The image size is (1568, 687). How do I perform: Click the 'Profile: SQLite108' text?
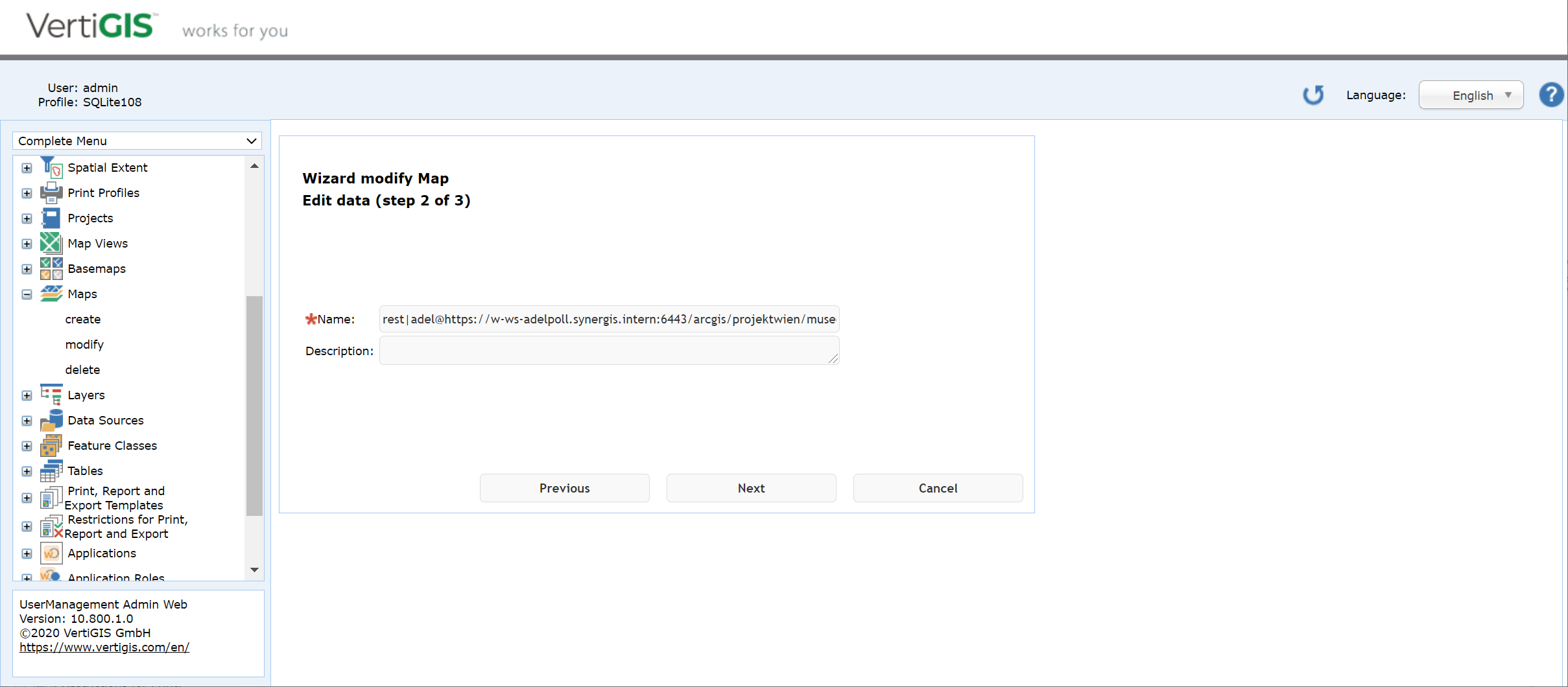click(x=89, y=102)
